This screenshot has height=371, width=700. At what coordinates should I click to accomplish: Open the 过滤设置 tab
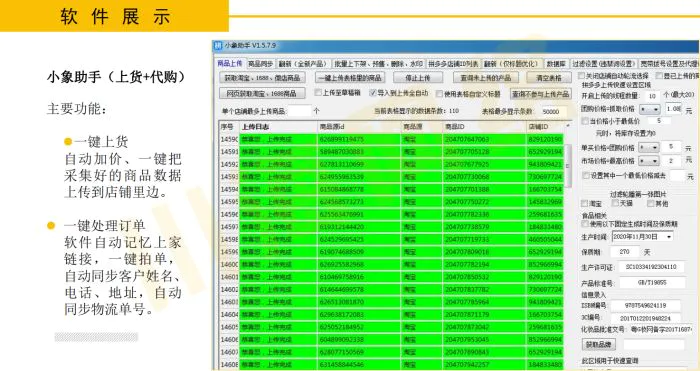pos(603,64)
